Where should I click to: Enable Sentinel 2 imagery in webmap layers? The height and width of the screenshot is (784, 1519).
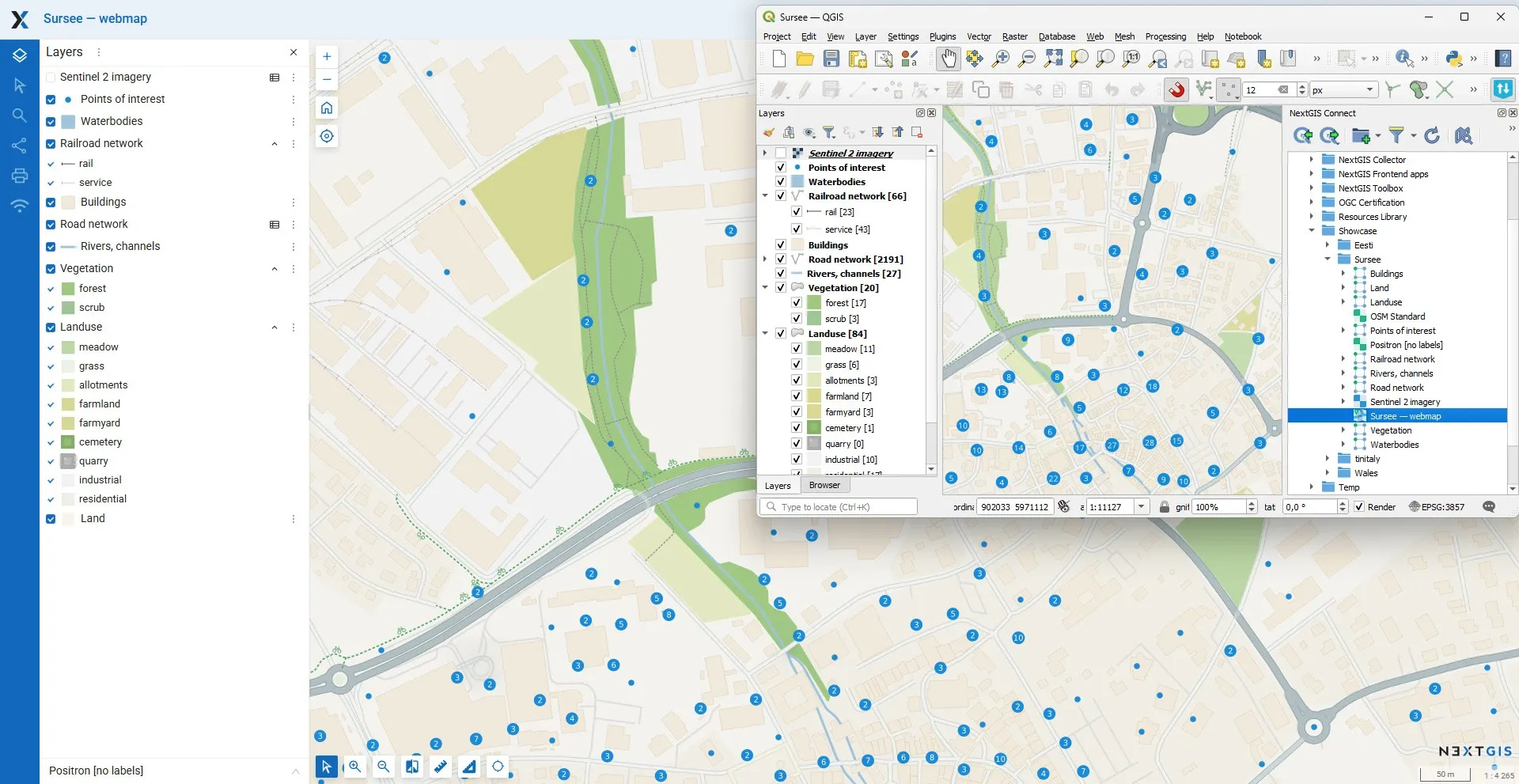coord(51,78)
